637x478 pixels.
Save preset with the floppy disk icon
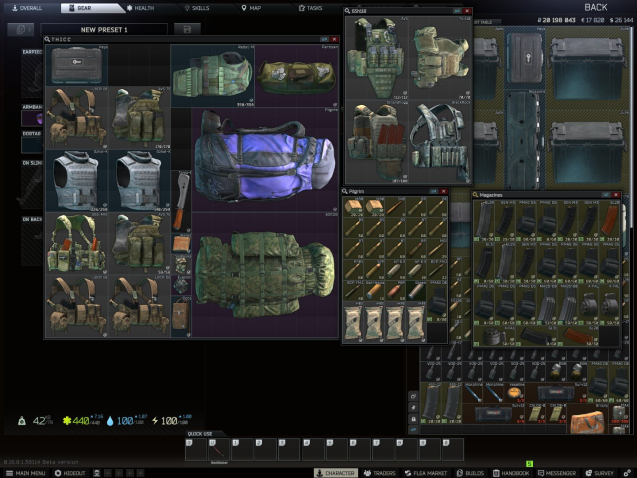pos(187,29)
